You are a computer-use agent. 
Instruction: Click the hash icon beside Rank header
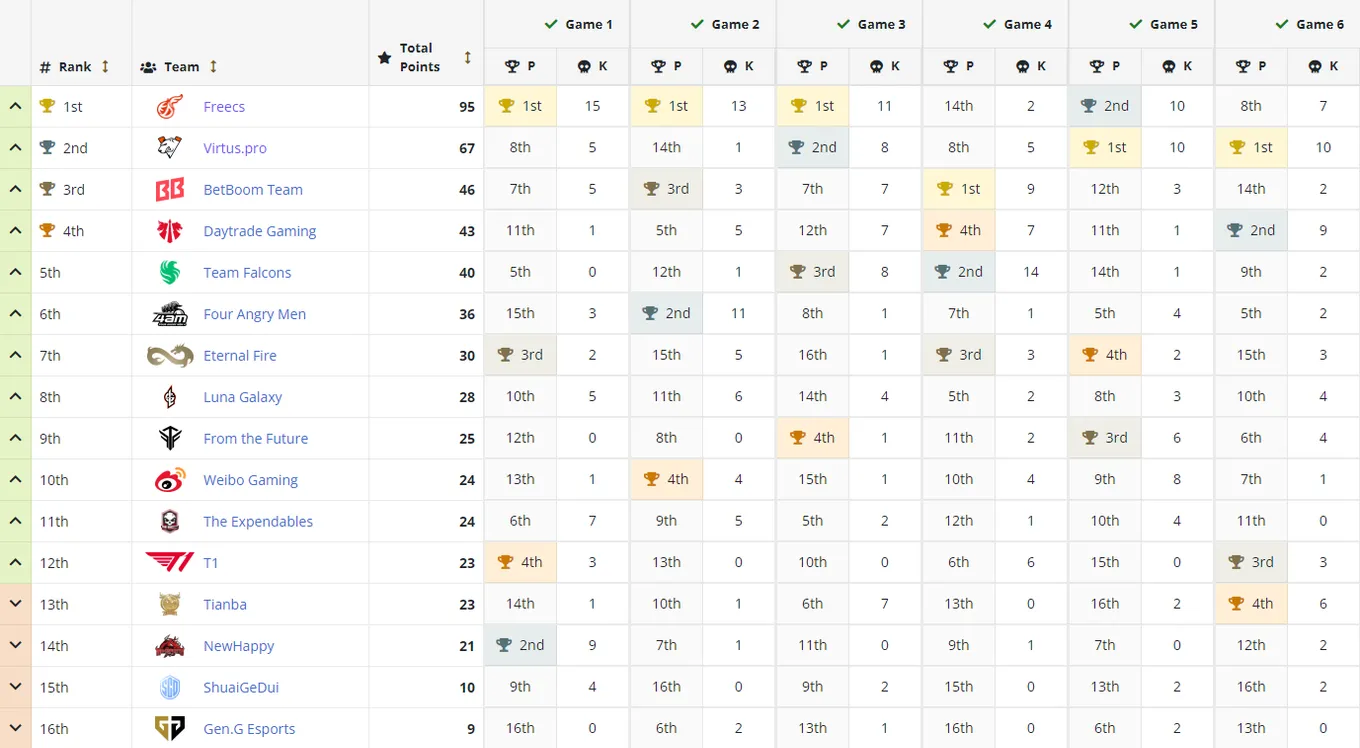45,67
